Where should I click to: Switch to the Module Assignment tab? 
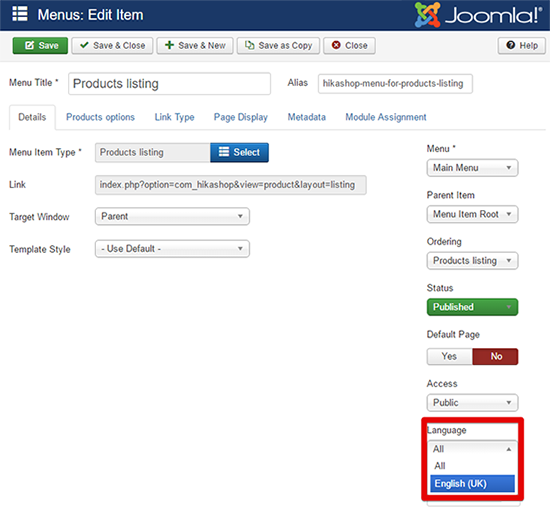(386, 117)
